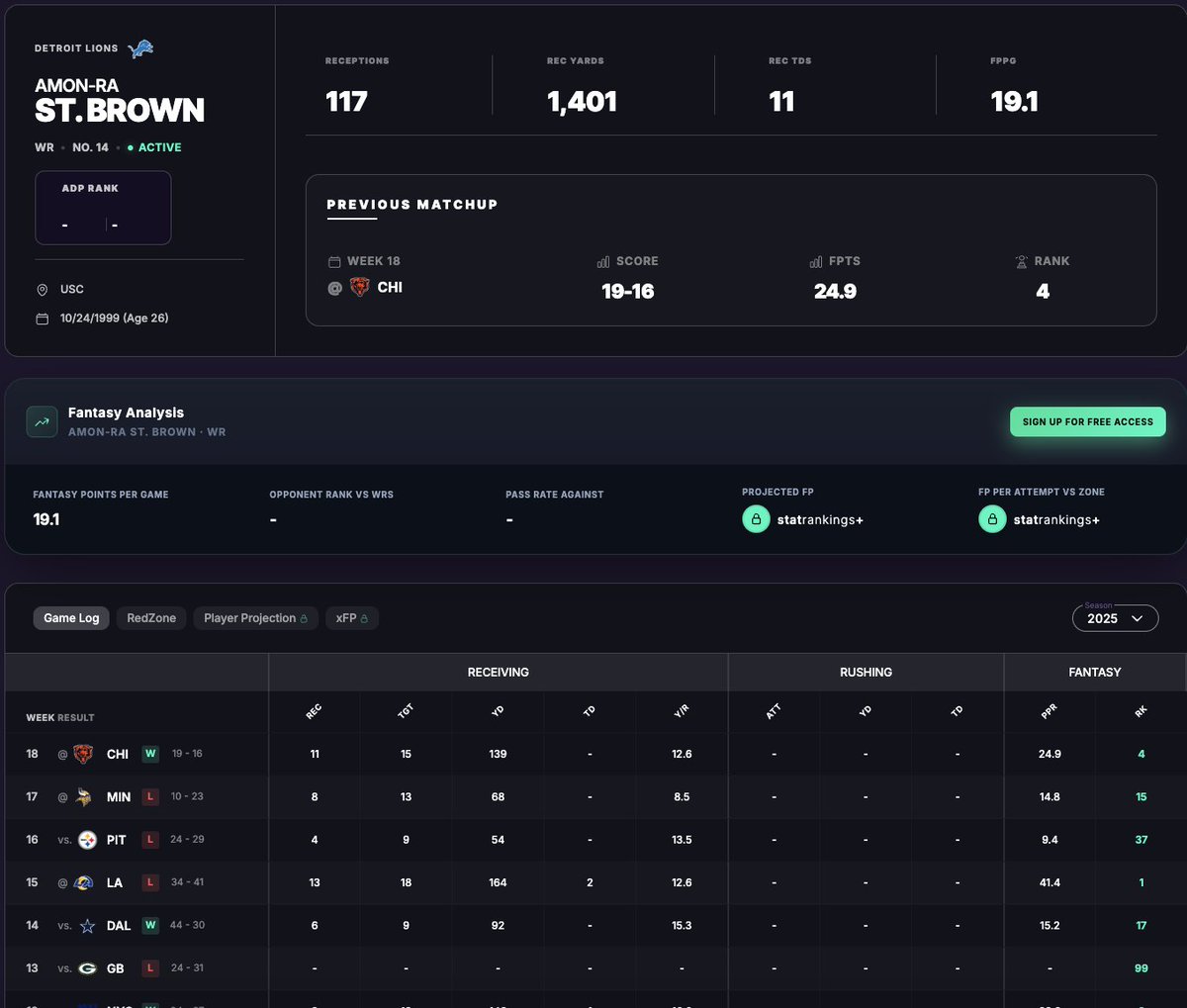Click the bar chart icon next to SCORE

coord(603,262)
